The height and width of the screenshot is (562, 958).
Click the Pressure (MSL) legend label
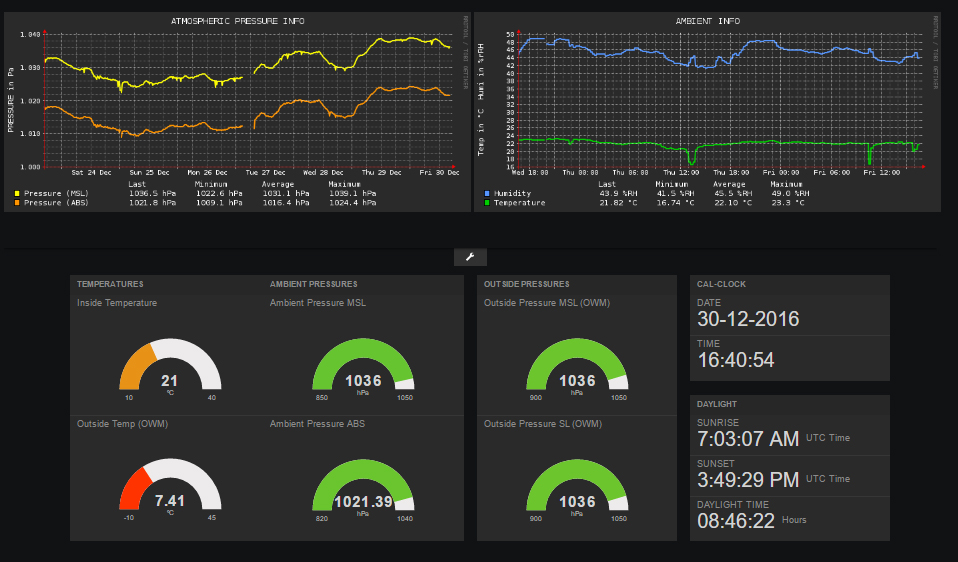click(x=56, y=194)
